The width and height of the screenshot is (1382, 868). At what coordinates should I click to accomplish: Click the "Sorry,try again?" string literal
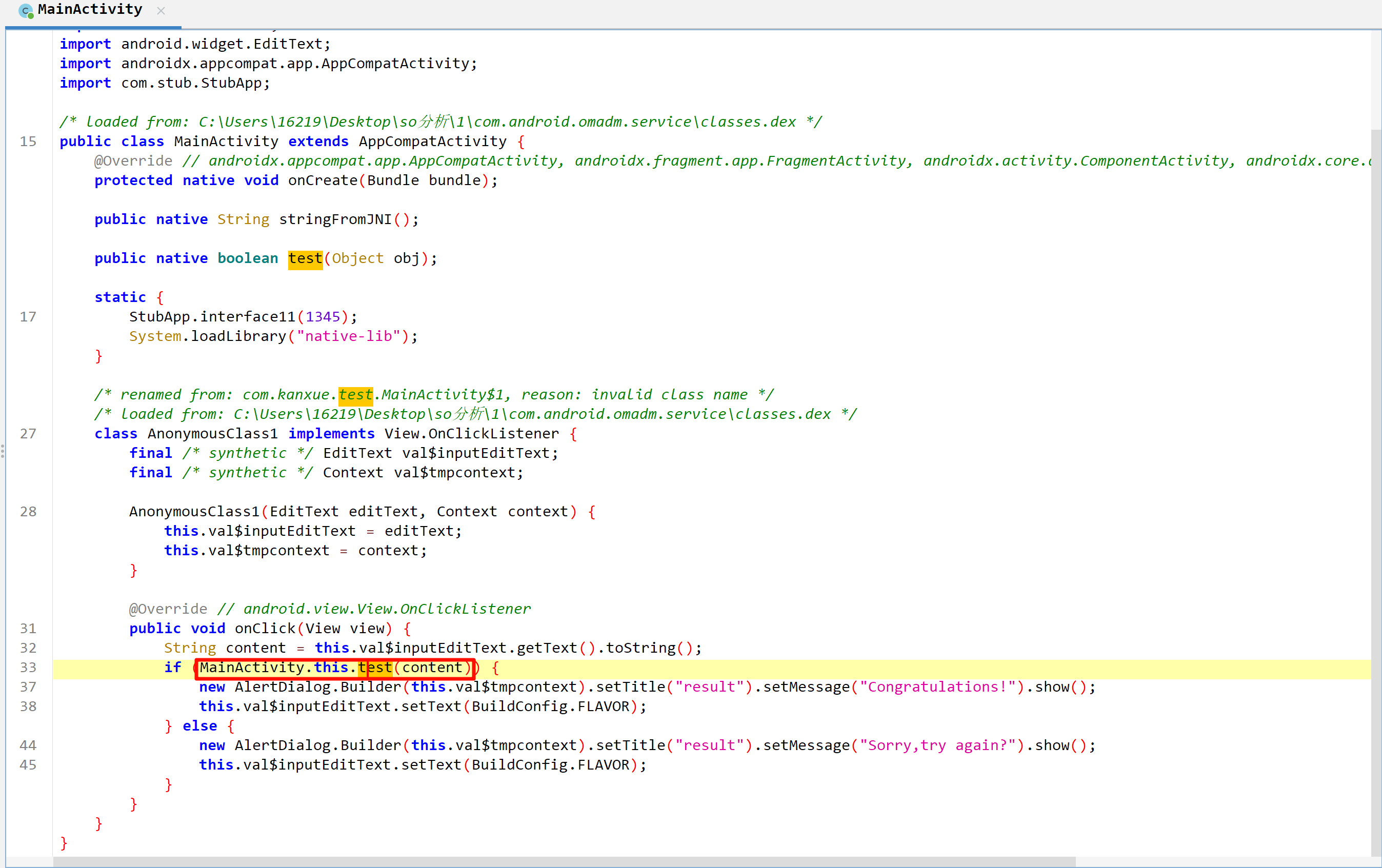coord(938,746)
